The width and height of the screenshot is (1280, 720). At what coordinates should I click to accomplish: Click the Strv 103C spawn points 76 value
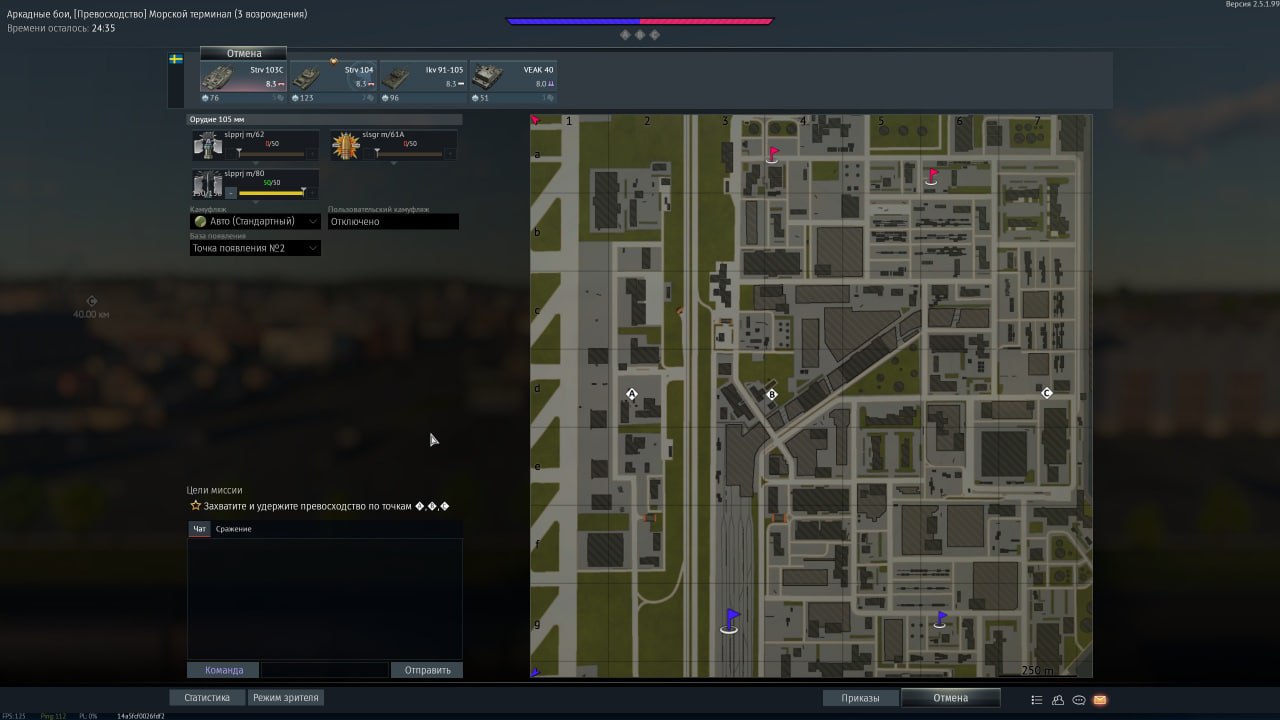coord(210,98)
